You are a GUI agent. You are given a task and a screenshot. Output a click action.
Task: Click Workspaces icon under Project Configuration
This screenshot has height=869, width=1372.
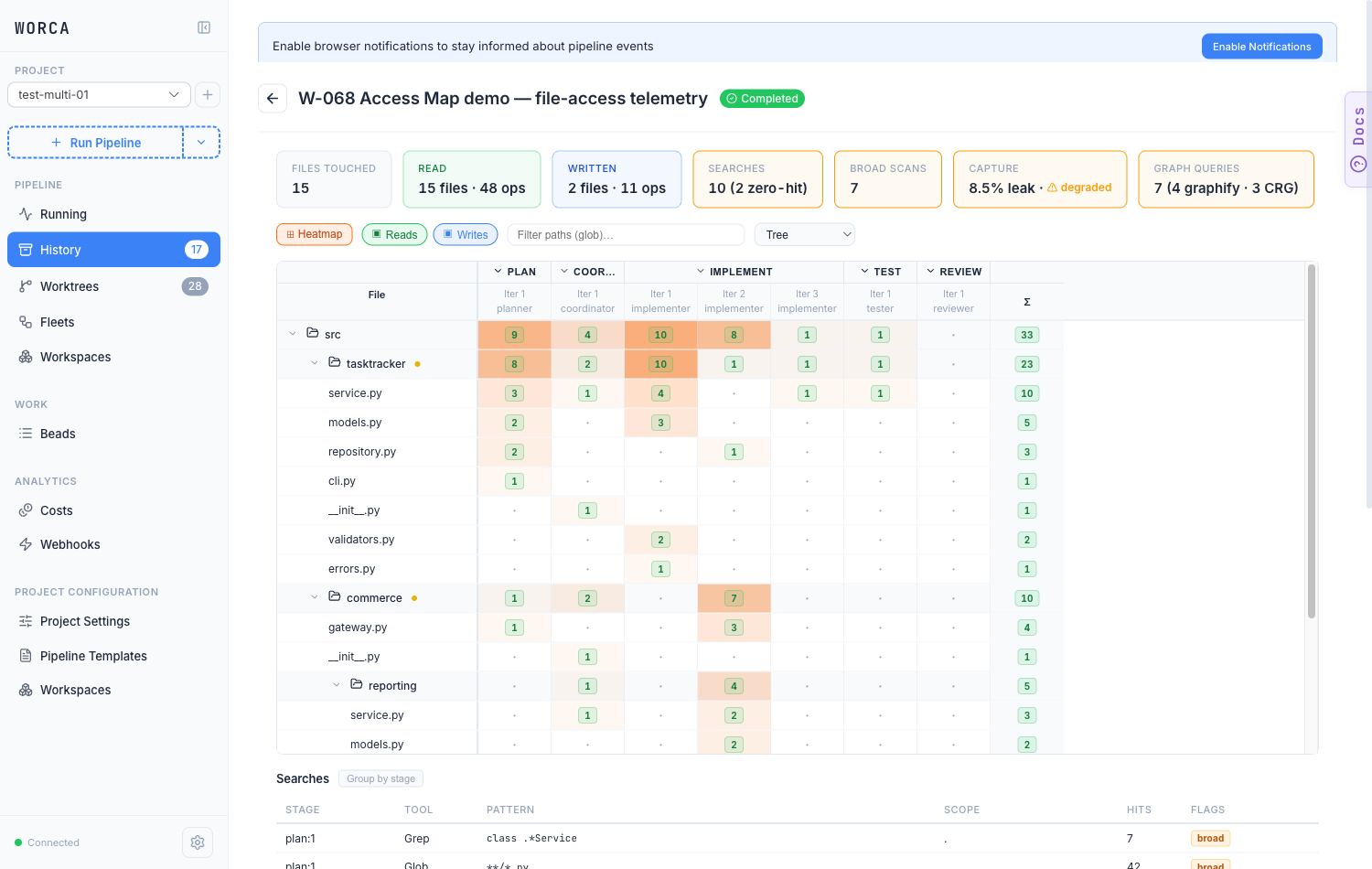(x=26, y=690)
